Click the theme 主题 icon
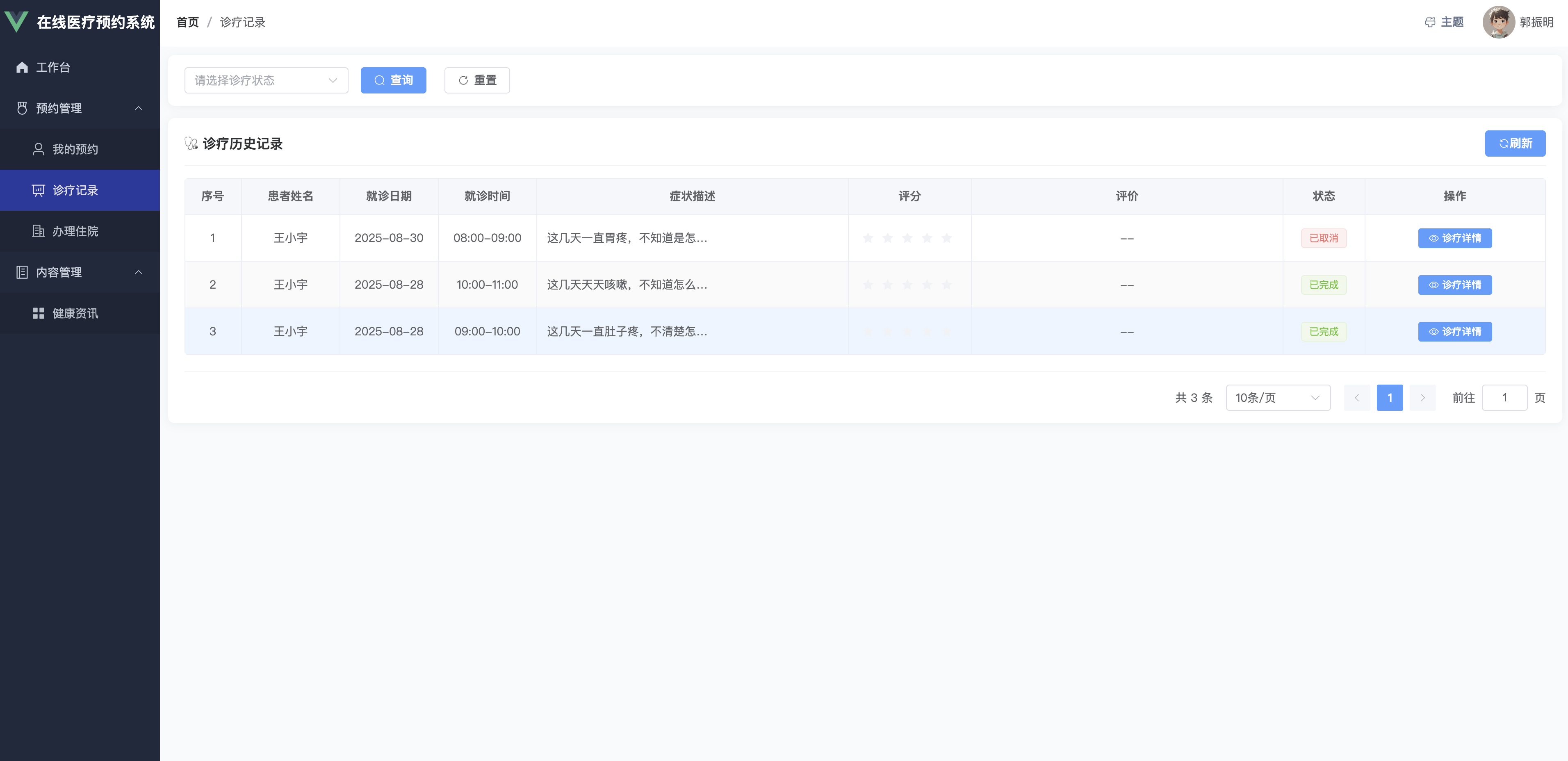1568x761 pixels. [1430, 23]
